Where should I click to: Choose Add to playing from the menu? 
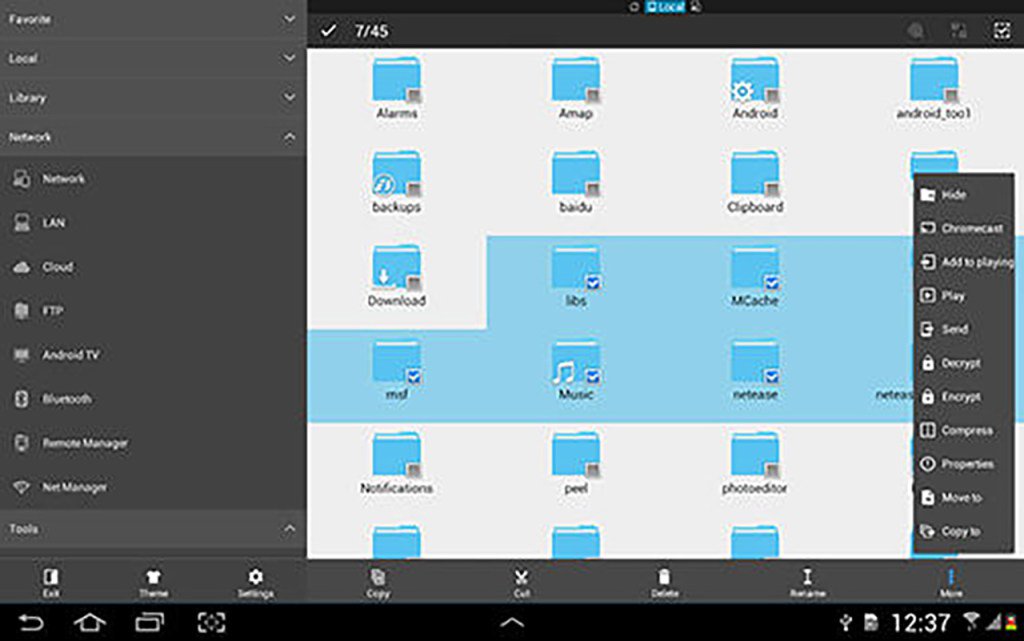(x=964, y=262)
